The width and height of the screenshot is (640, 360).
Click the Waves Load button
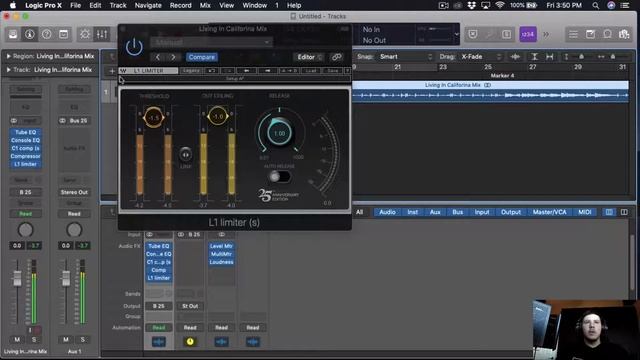coord(311,71)
